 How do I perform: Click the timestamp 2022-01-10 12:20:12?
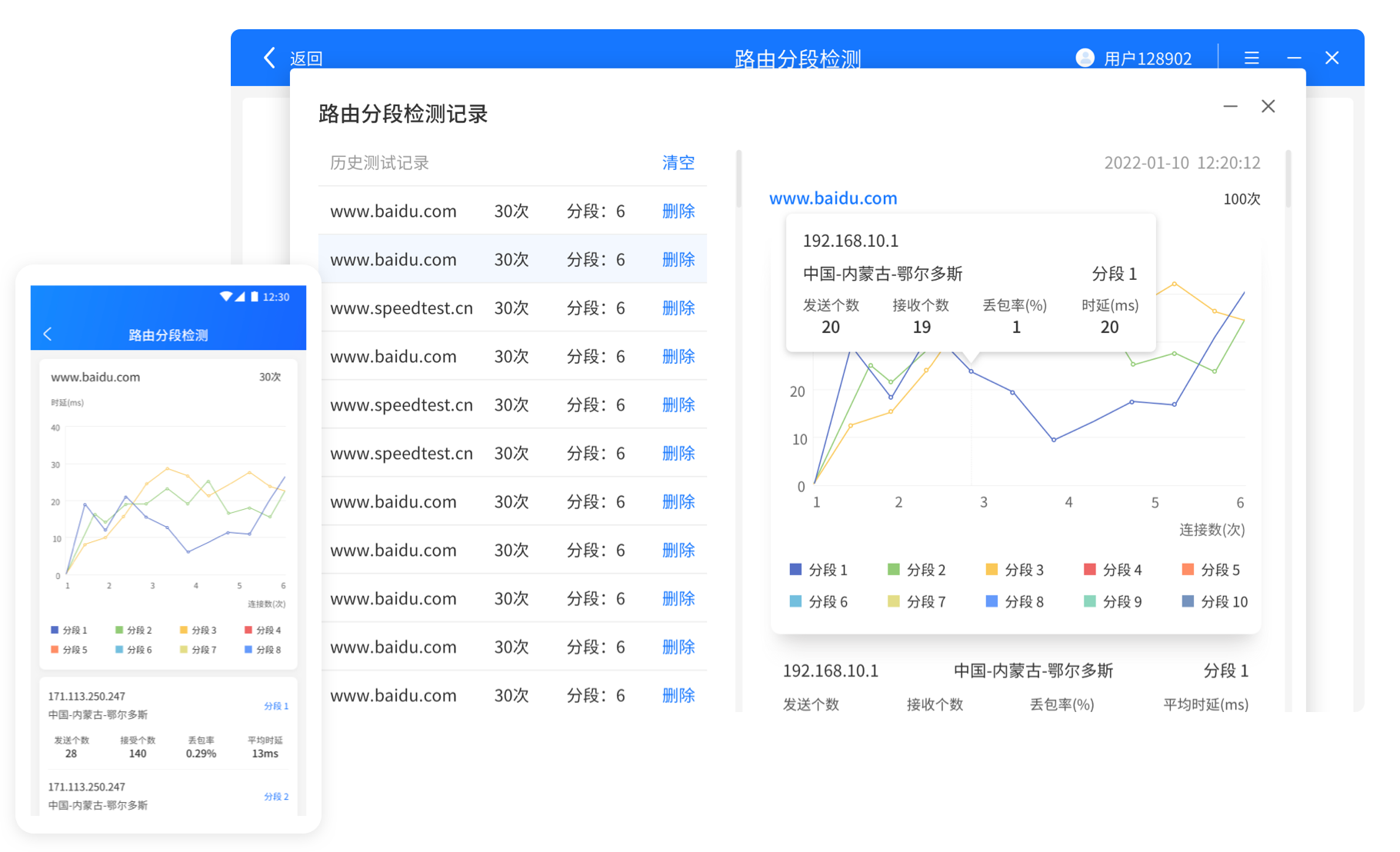click(x=1182, y=163)
